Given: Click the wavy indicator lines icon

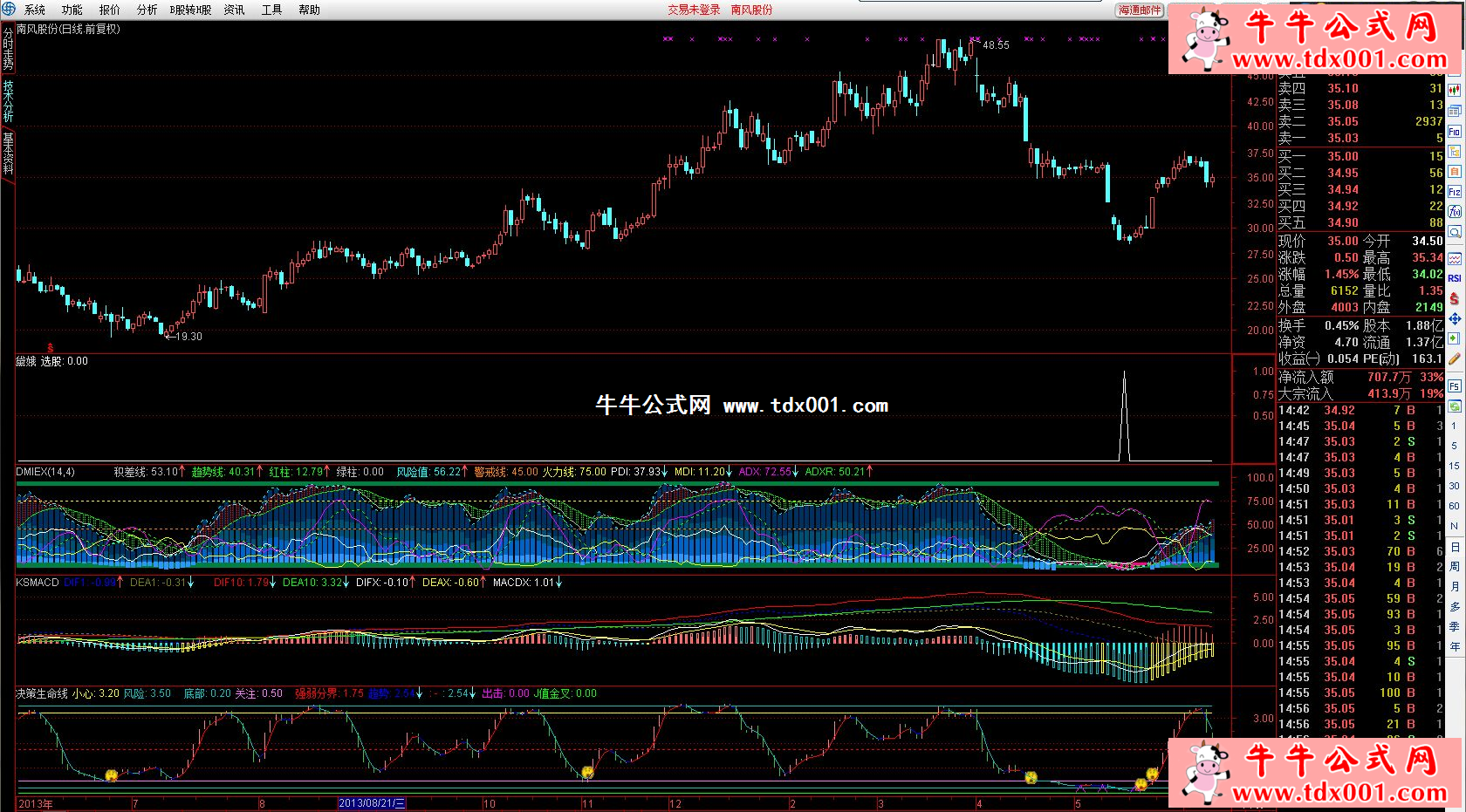Looking at the screenshot, I should pyautogui.click(x=1455, y=259).
